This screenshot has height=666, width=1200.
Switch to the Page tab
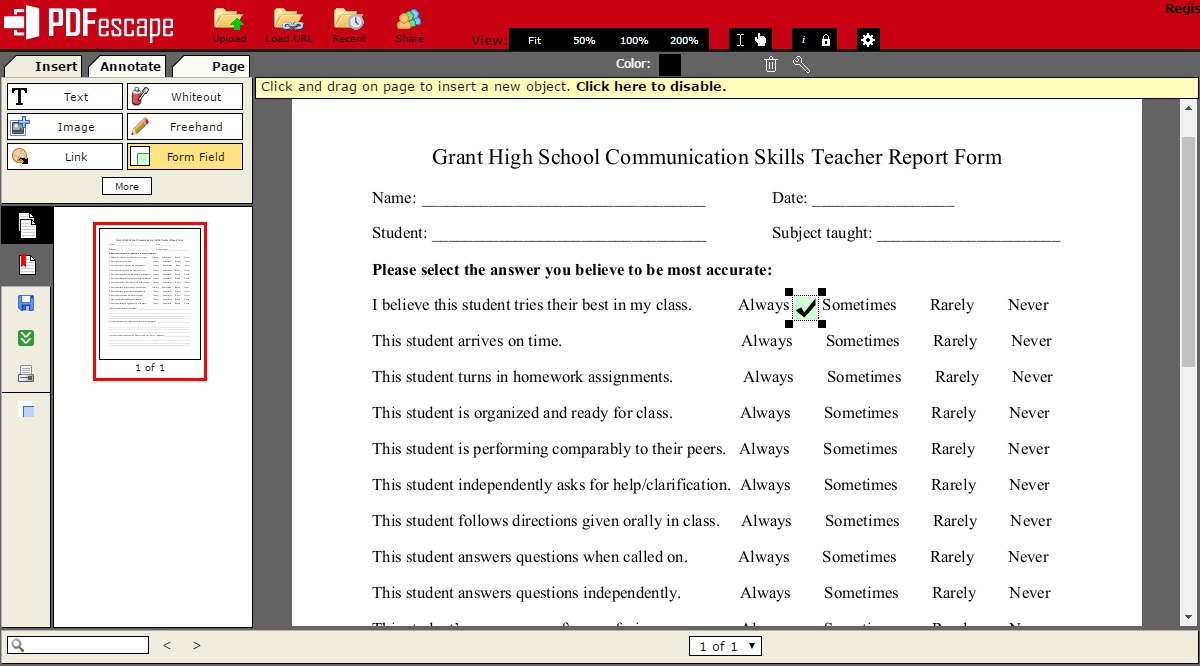pyautogui.click(x=212, y=66)
